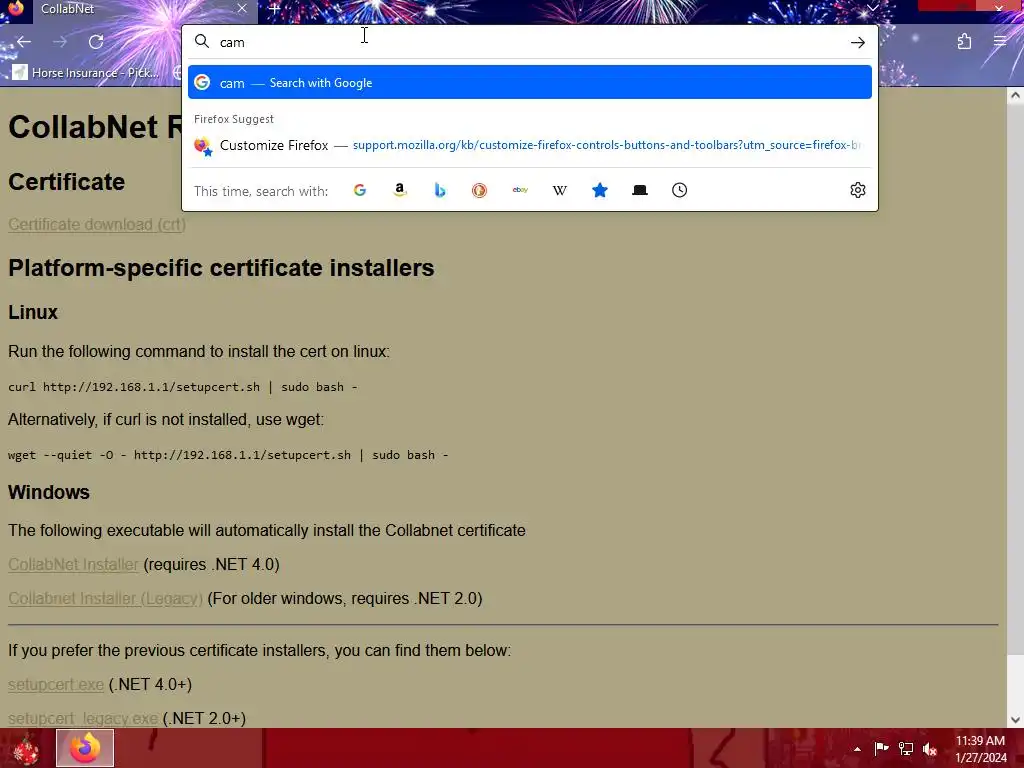
Task: Open the Extensions puzzle icon
Action: click(964, 42)
